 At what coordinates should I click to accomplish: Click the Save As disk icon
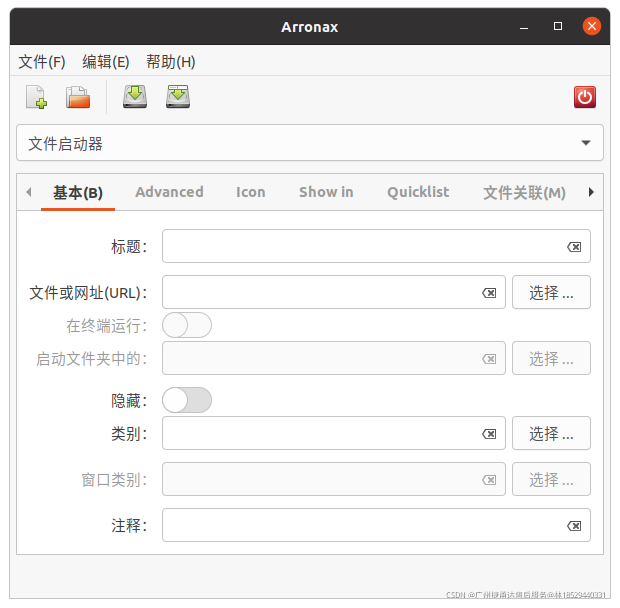(x=178, y=96)
